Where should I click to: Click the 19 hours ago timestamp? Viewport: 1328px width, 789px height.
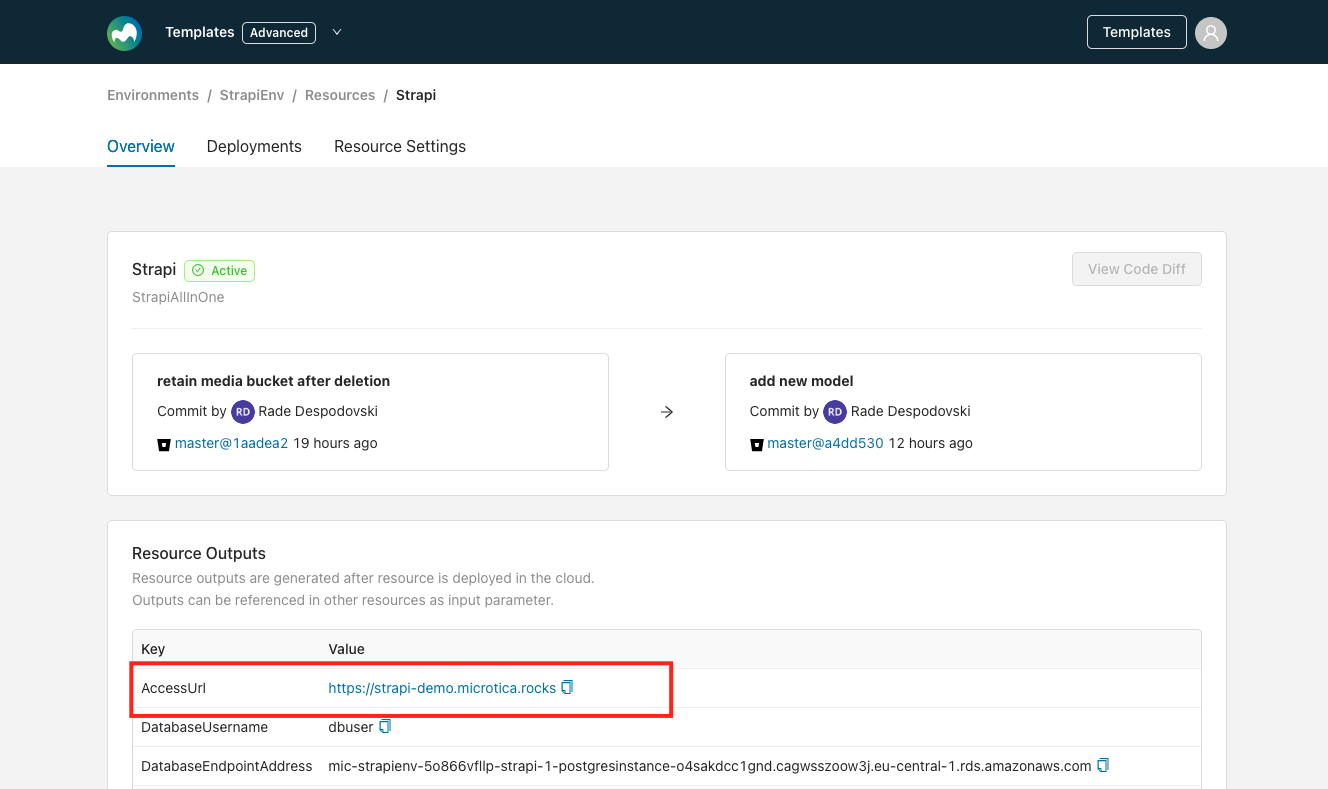(x=335, y=443)
